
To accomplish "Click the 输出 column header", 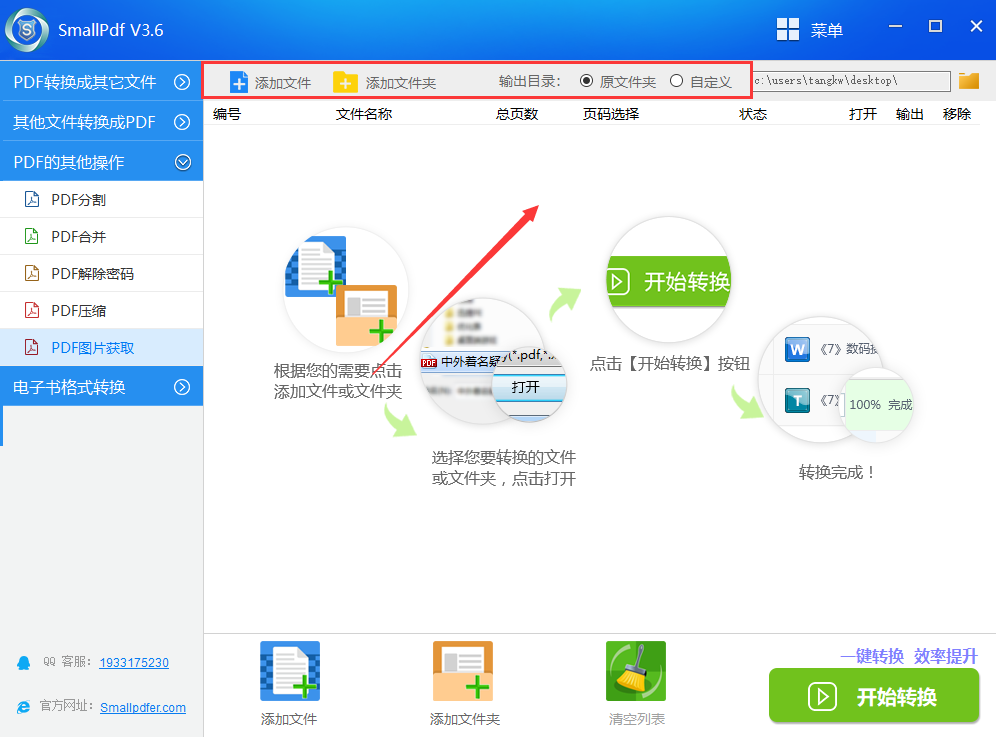I will [x=910, y=114].
